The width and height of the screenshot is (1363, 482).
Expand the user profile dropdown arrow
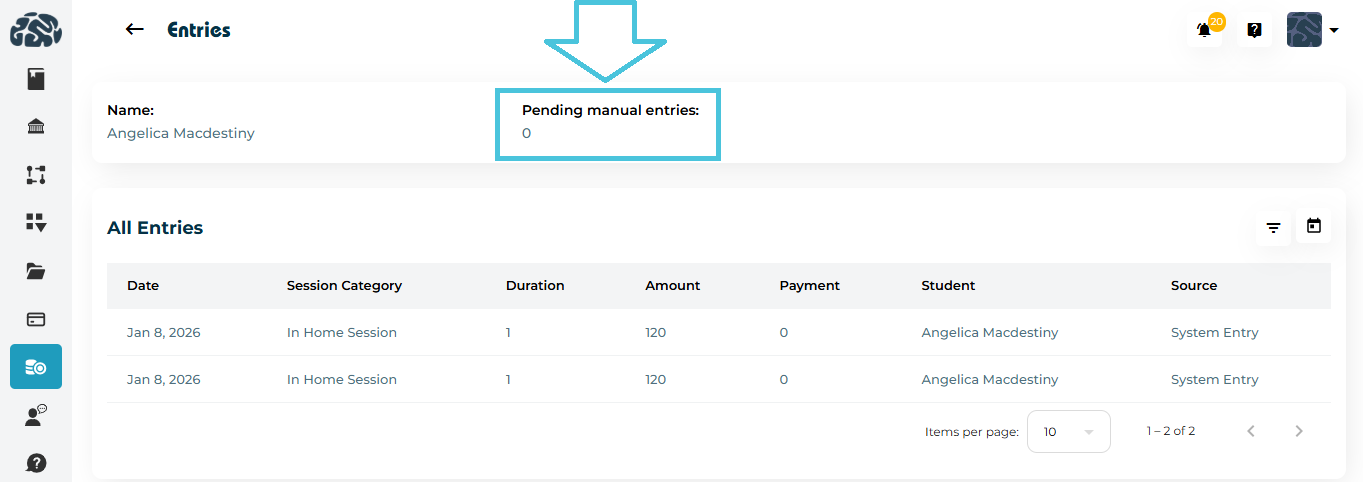click(x=1334, y=31)
